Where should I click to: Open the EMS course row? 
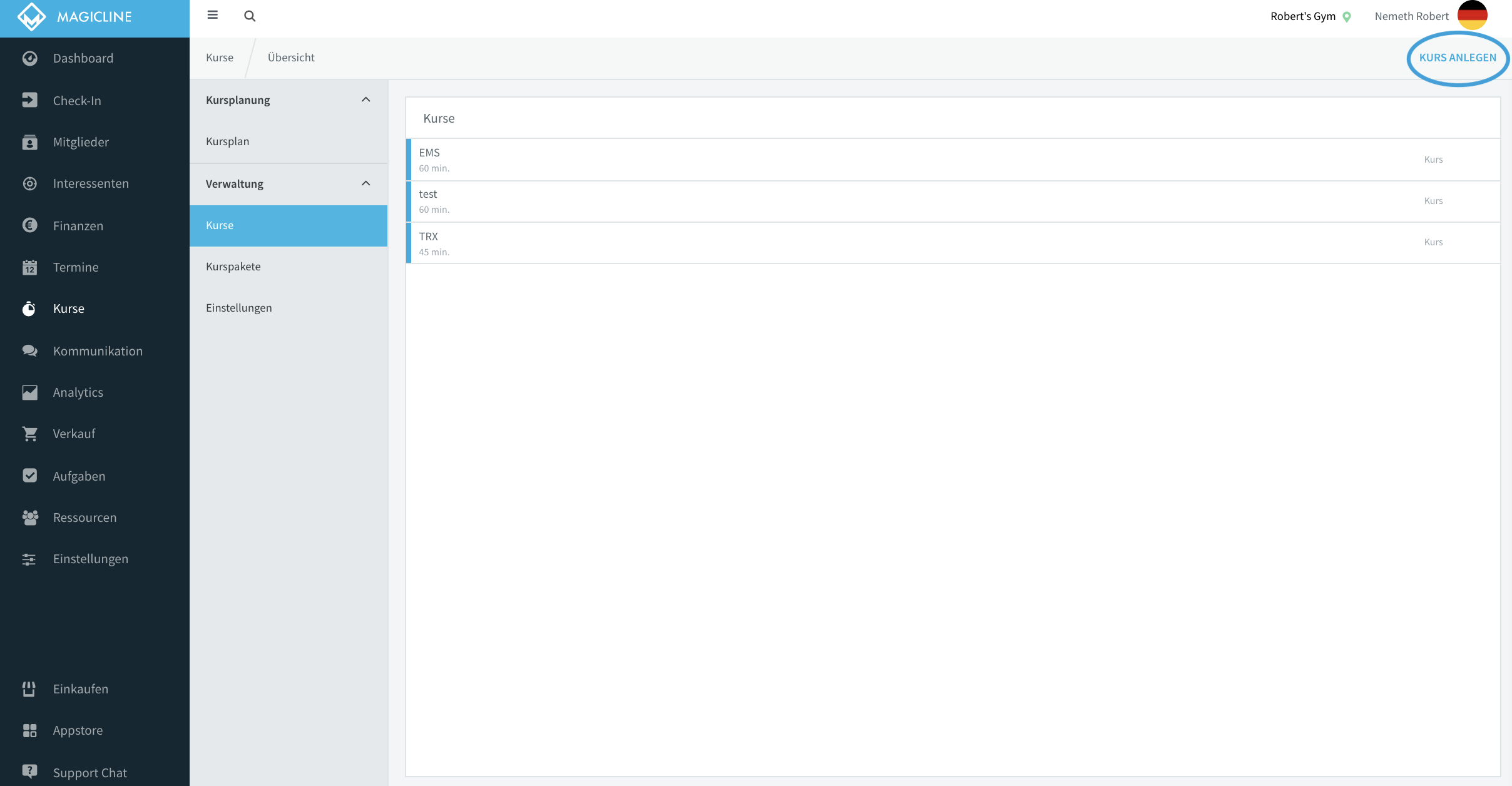point(953,160)
